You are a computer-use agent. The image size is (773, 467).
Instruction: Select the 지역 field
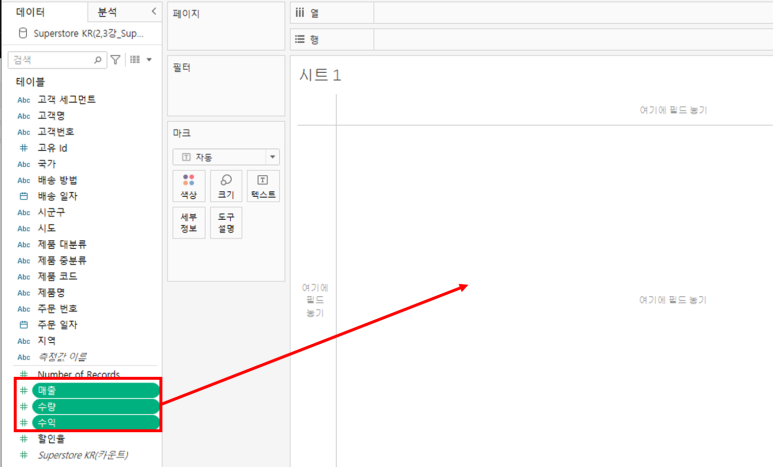47,341
